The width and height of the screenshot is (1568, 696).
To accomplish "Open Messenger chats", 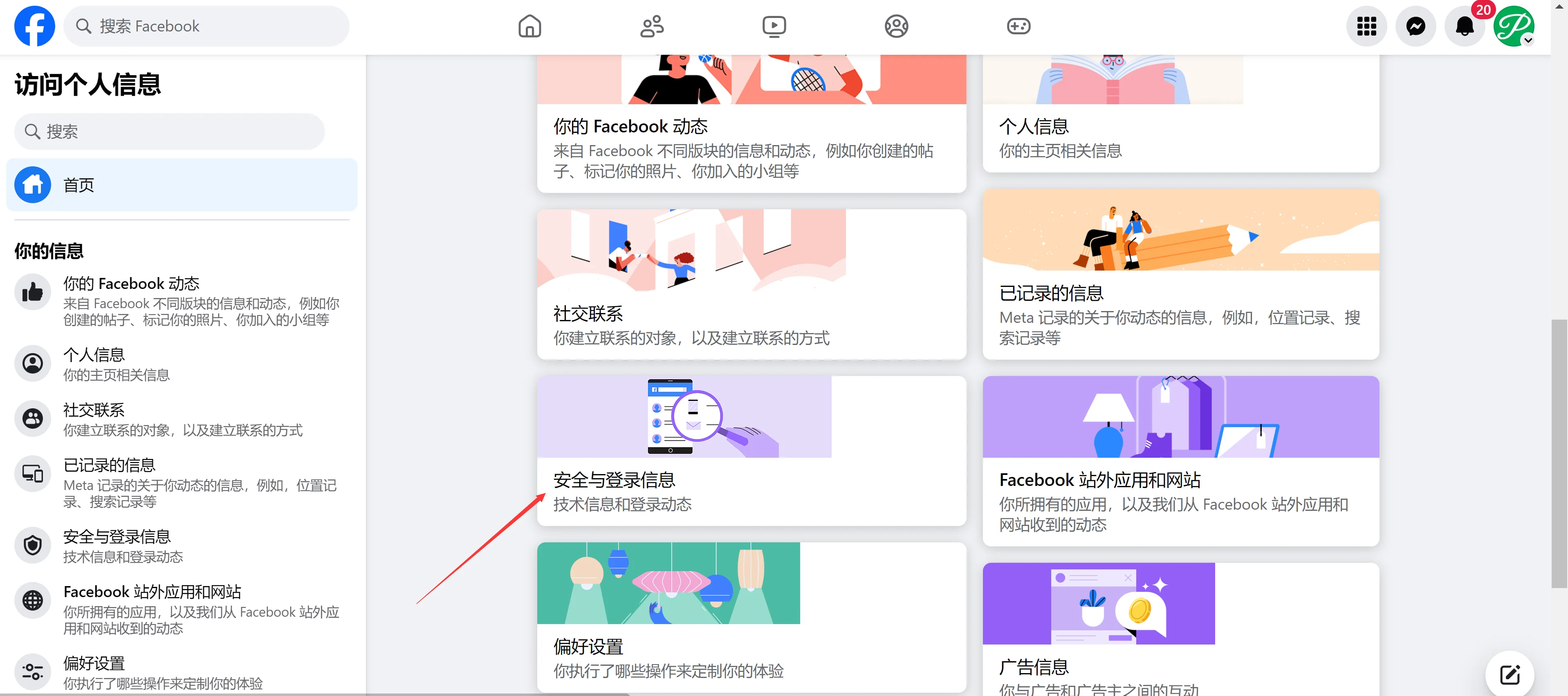I will (x=1416, y=26).
